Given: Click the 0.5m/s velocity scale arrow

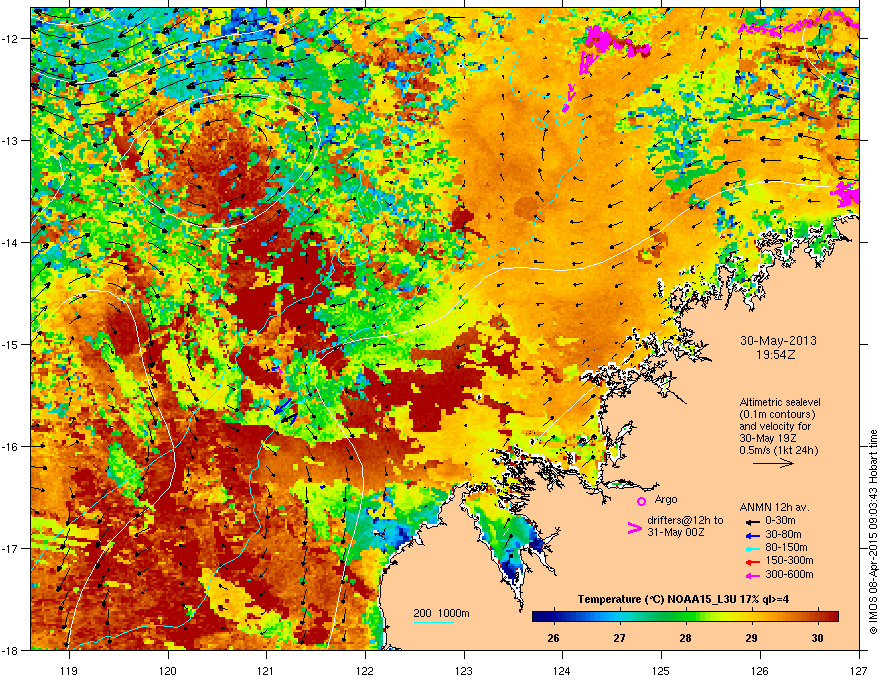Looking at the screenshot, I should pos(773,463).
